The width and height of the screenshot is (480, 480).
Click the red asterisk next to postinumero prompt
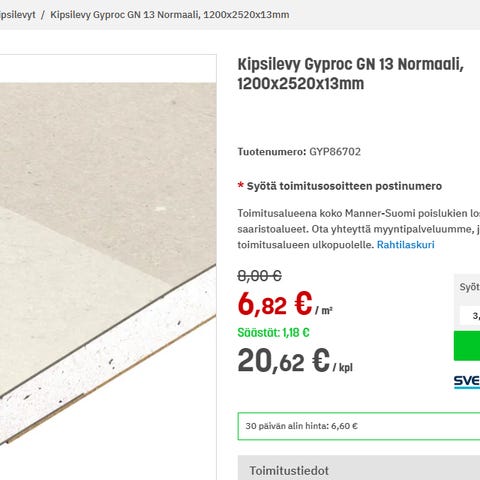[240, 185]
